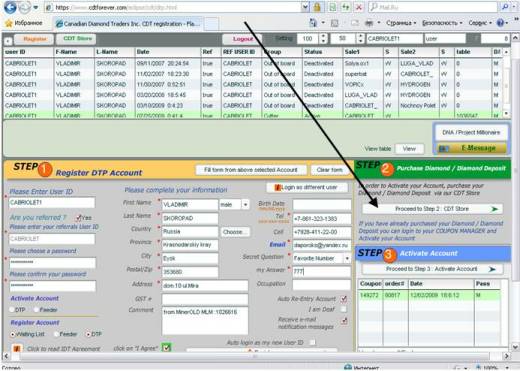This screenshot has height=371, width=520.
Task: Switch to Register tab
Action: pyautogui.click(x=35, y=39)
